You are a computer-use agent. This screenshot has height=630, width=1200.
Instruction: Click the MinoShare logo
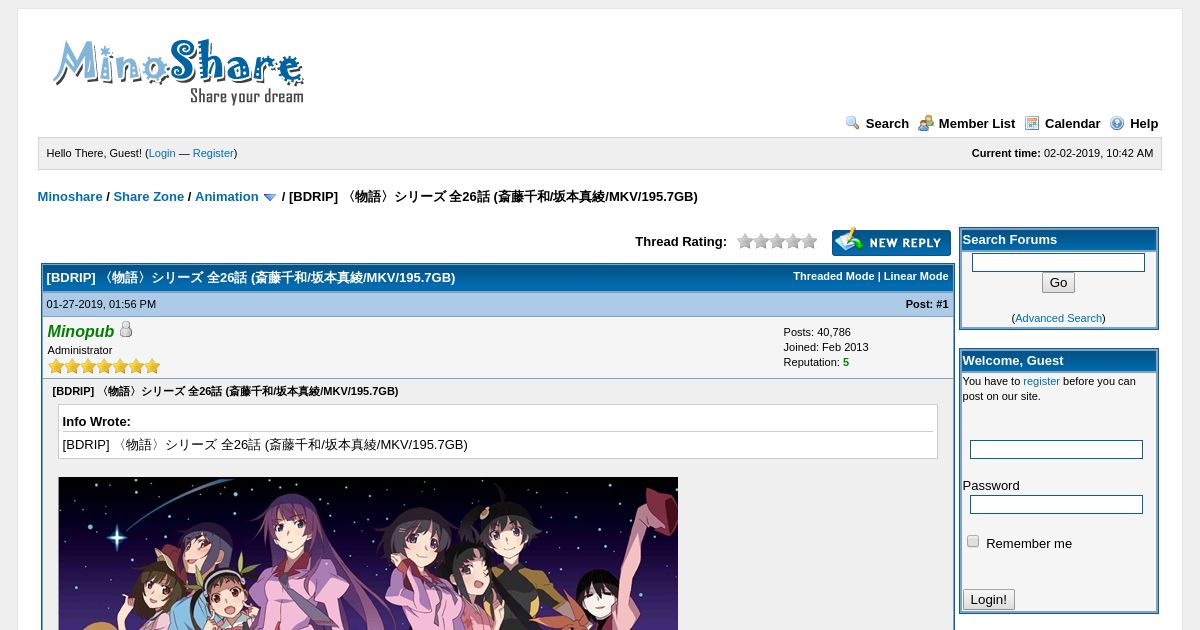click(178, 72)
